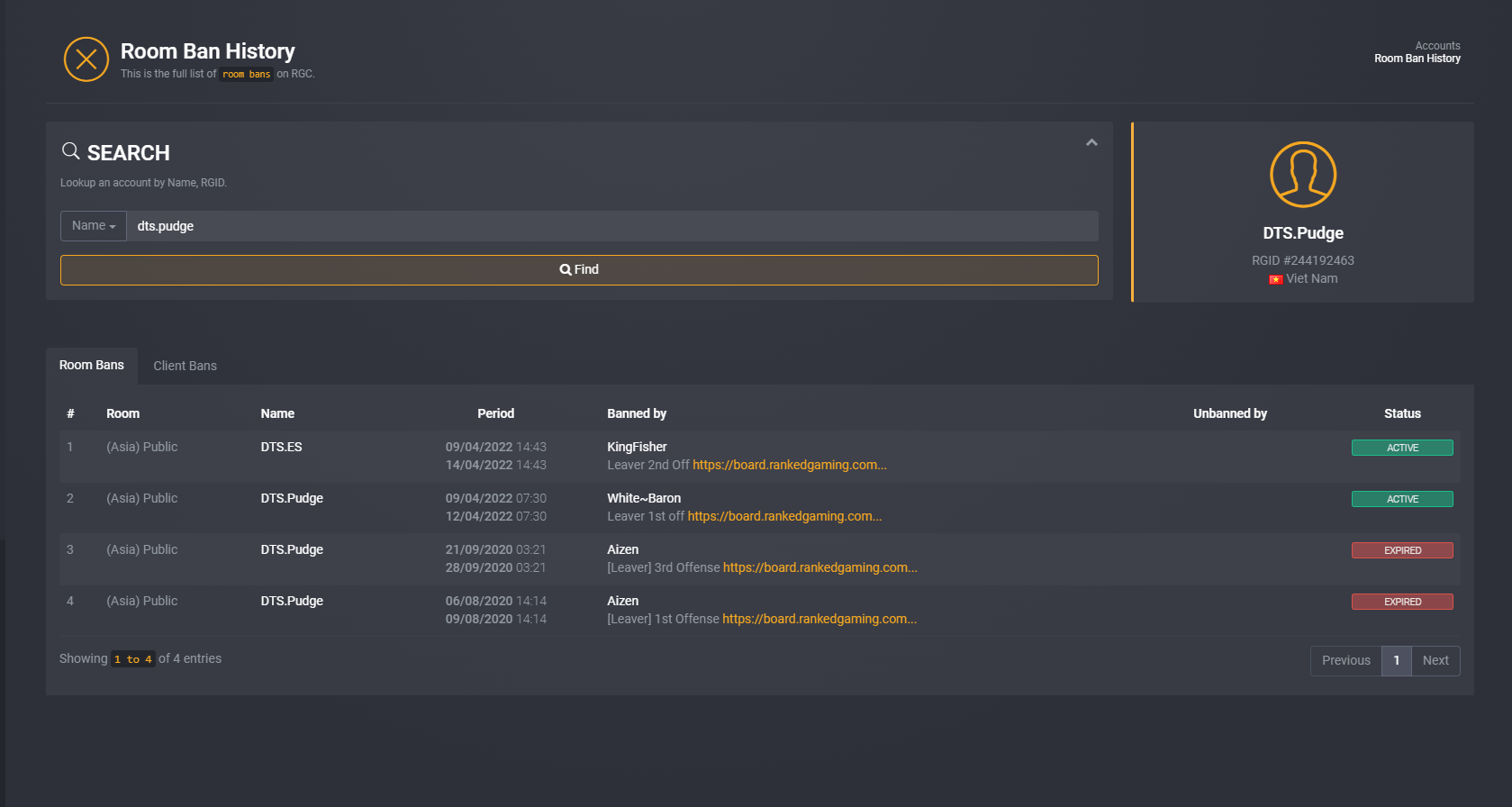
Task: Click the Room Ban History circle-X icon
Action: click(x=86, y=59)
